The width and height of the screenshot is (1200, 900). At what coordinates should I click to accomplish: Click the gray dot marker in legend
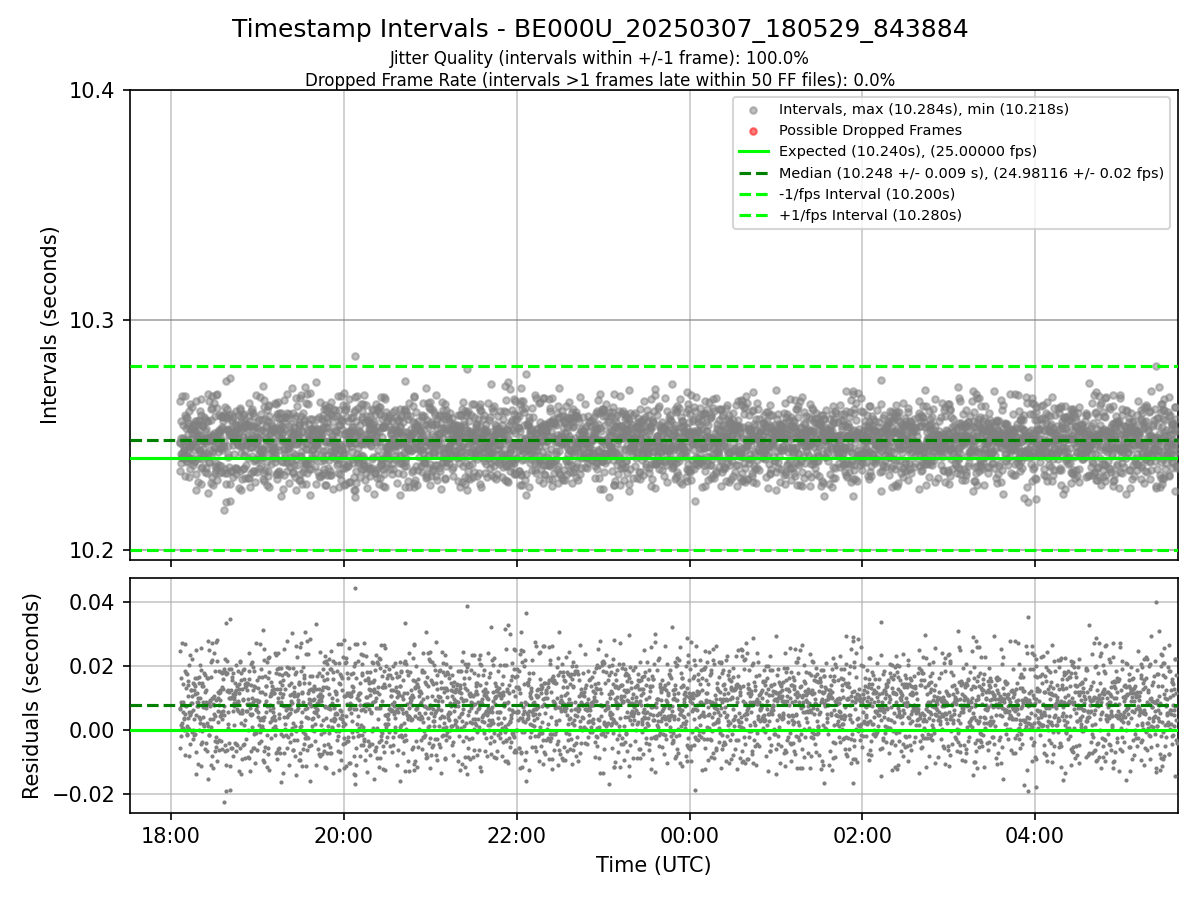754,110
